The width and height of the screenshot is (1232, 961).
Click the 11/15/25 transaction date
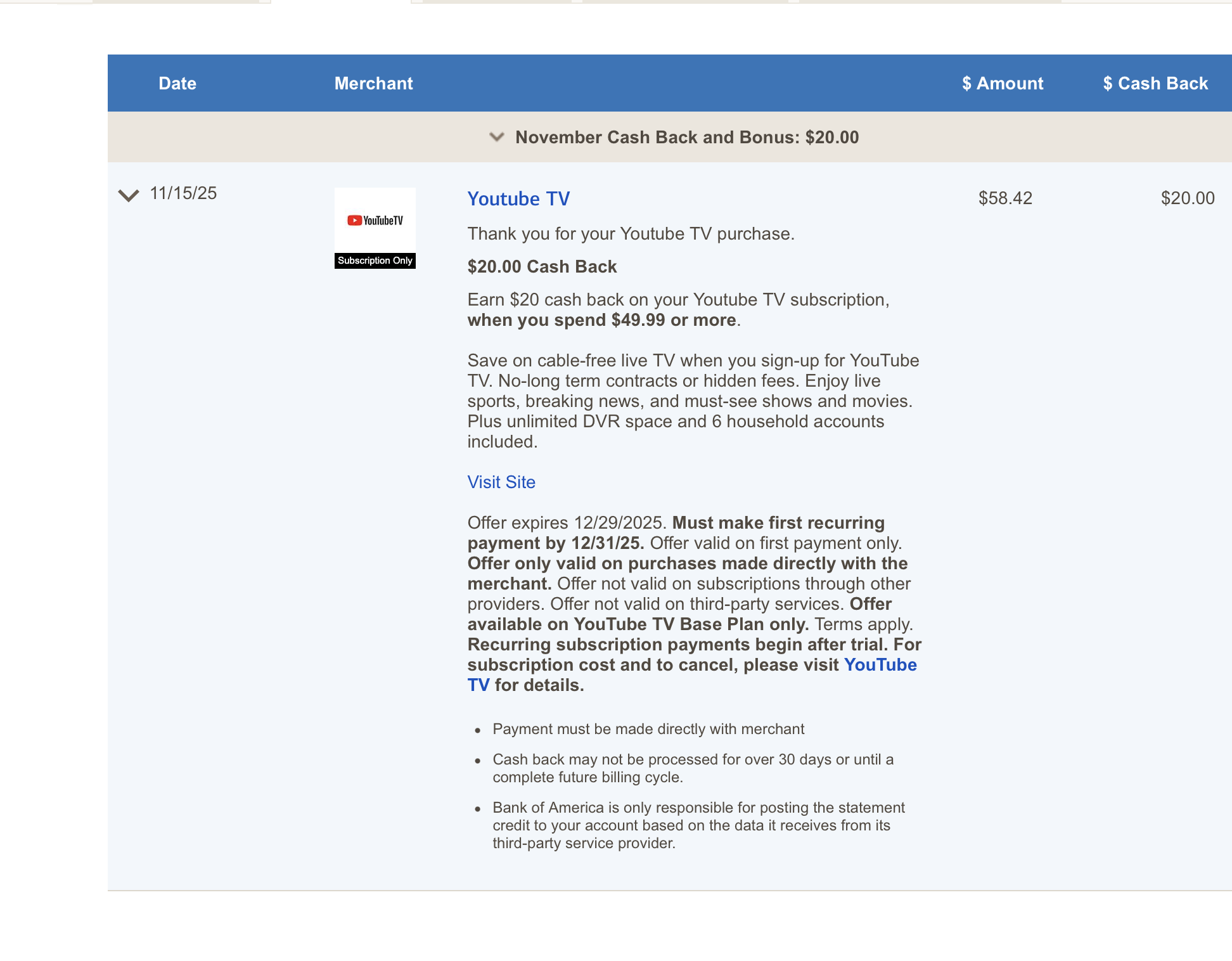point(183,193)
